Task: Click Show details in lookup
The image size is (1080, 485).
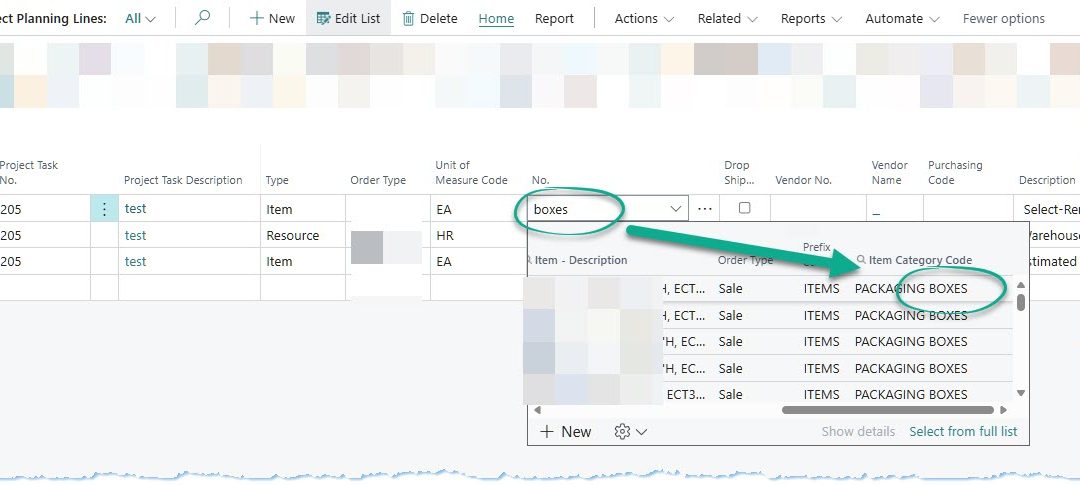Action: pos(858,432)
